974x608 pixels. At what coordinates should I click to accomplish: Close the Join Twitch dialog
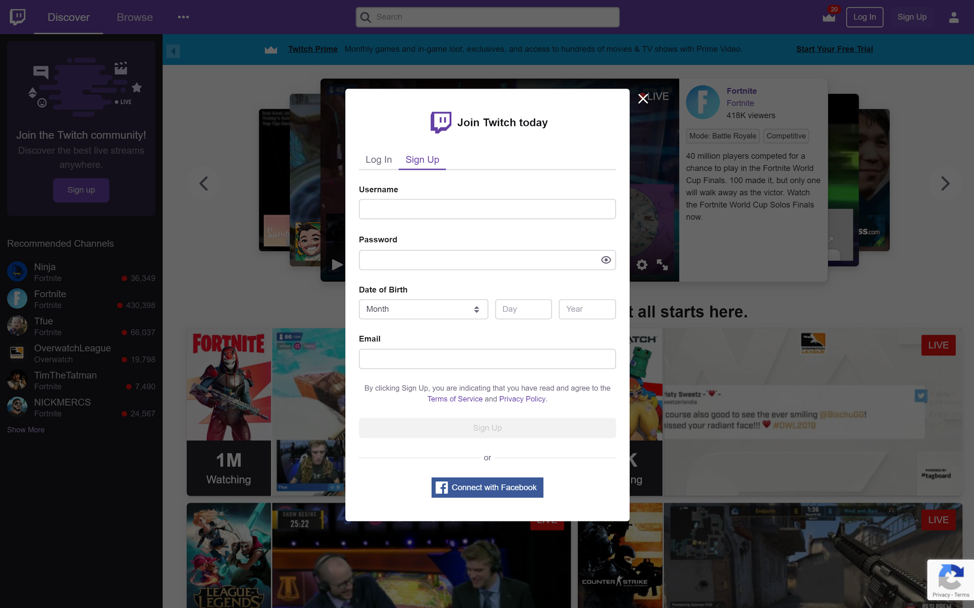643,98
